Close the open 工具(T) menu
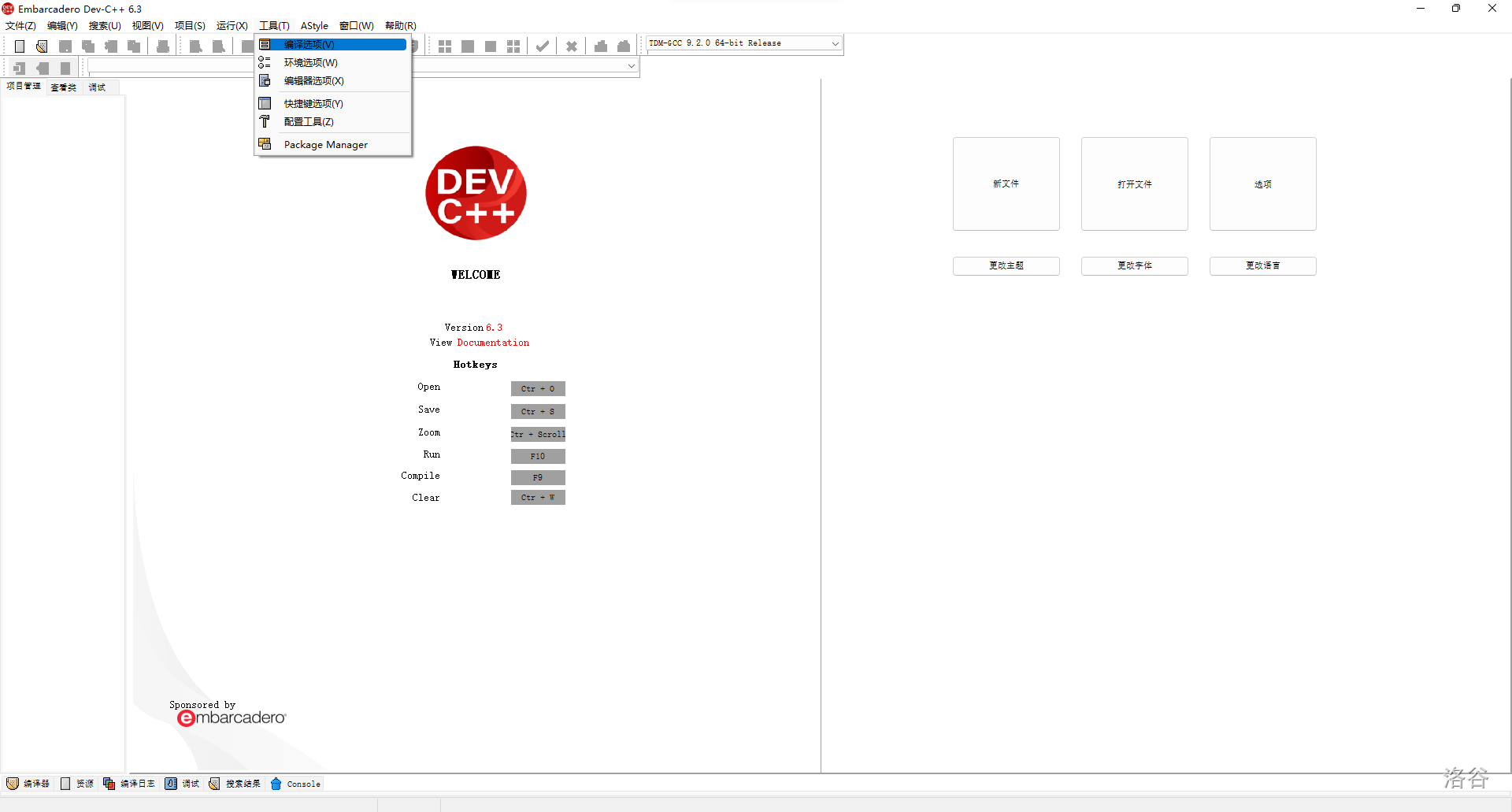Image resolution: width=1512 pixels, height=812 pixels. (274, 26)
